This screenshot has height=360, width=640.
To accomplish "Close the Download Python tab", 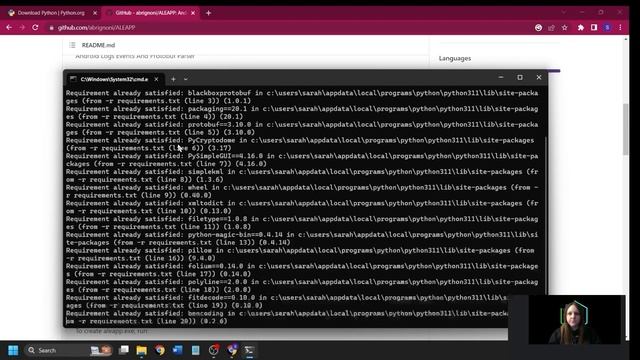I will pyautogui.click(x=95, y=13).
